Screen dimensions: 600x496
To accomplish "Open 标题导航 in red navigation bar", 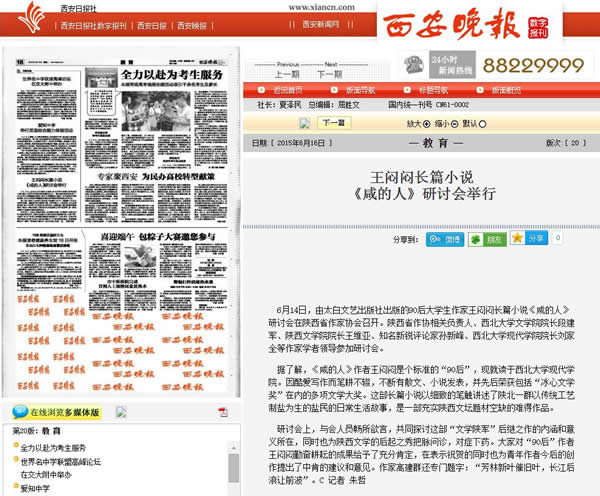I will (434, 90).
